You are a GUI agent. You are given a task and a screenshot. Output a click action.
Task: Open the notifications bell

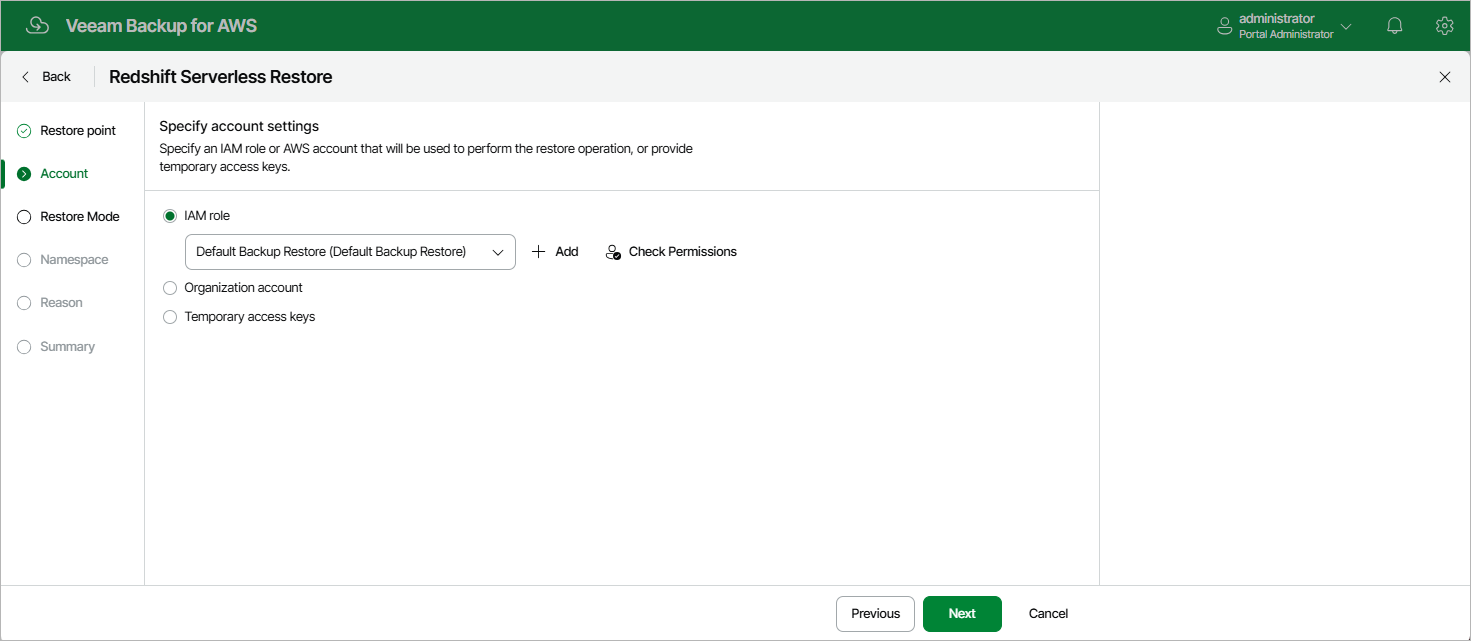pos(1395,26)
